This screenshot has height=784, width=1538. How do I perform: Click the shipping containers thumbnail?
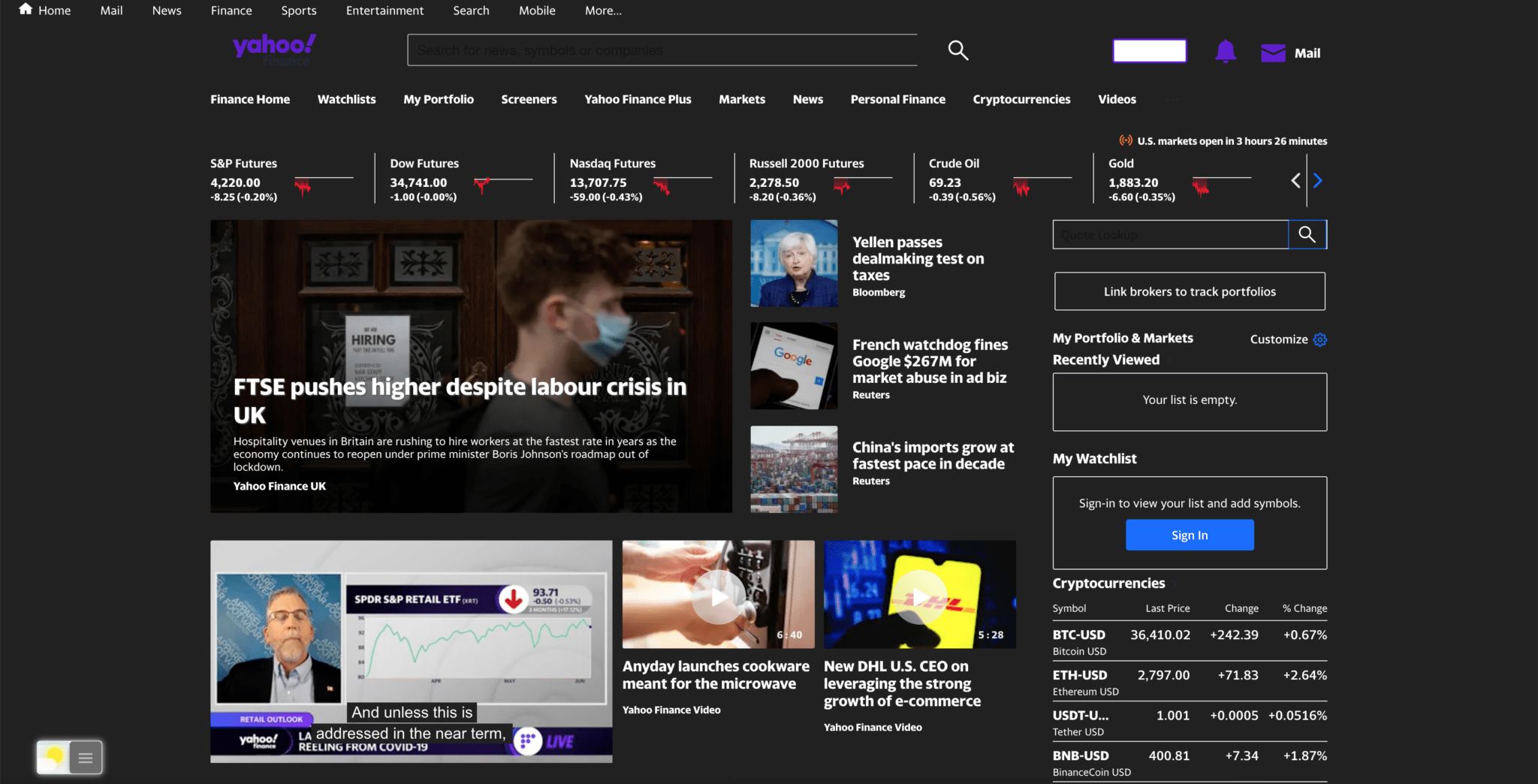coord(794,469)
